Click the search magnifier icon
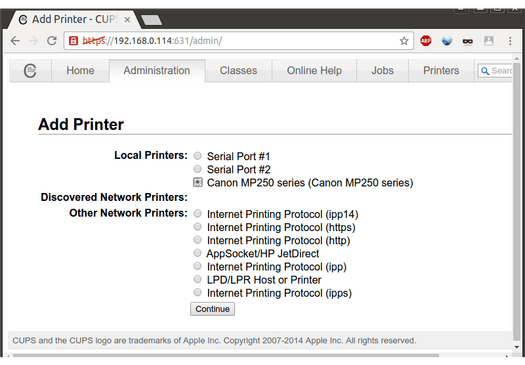 tap(484, 71)
